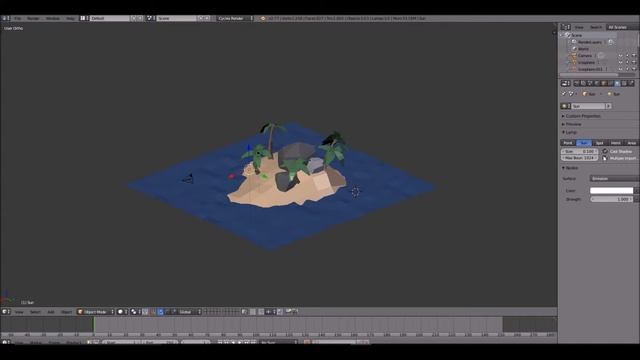The height and width of the screenshot is (360, 640).
Task: Click the Sun object breadcrumb in properties
Action: [x=589, y=94]
